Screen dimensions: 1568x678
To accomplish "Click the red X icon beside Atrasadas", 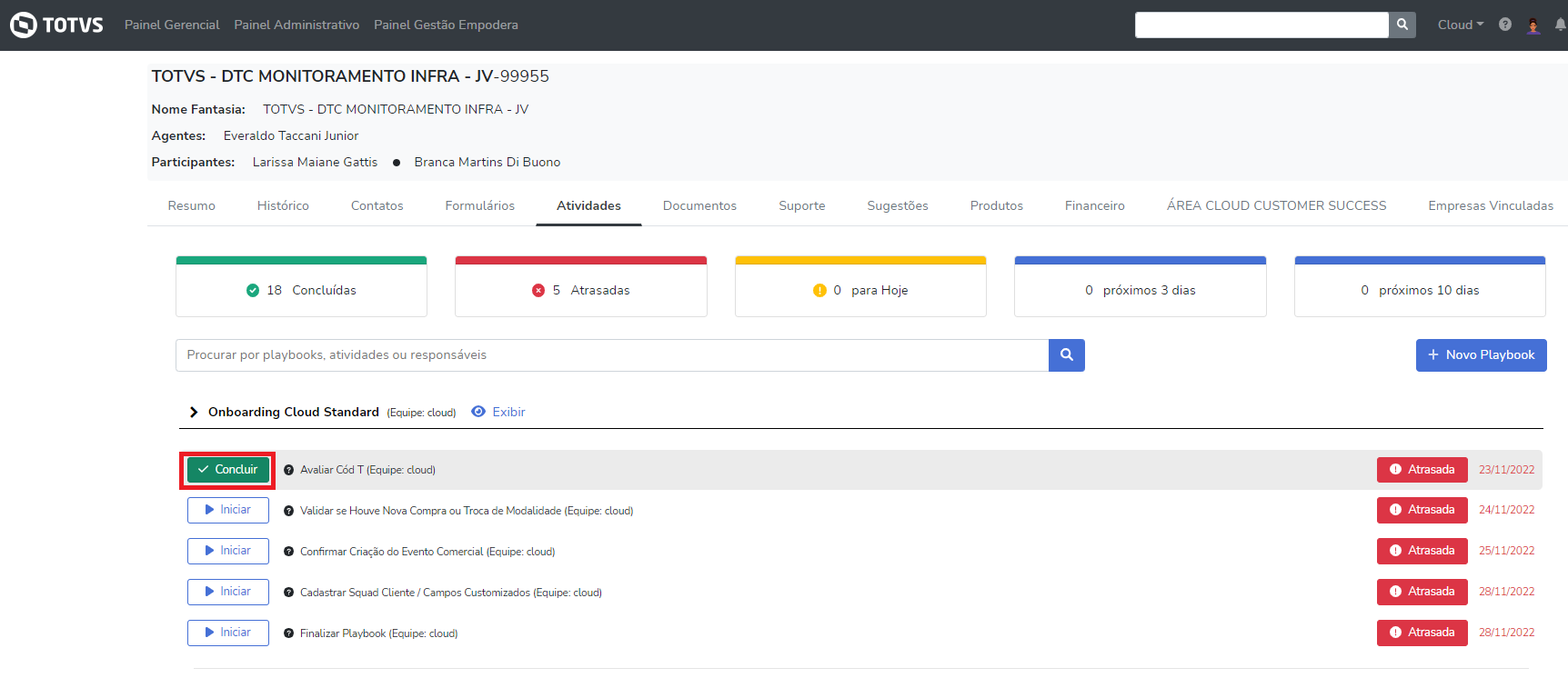I will [538, 290].
